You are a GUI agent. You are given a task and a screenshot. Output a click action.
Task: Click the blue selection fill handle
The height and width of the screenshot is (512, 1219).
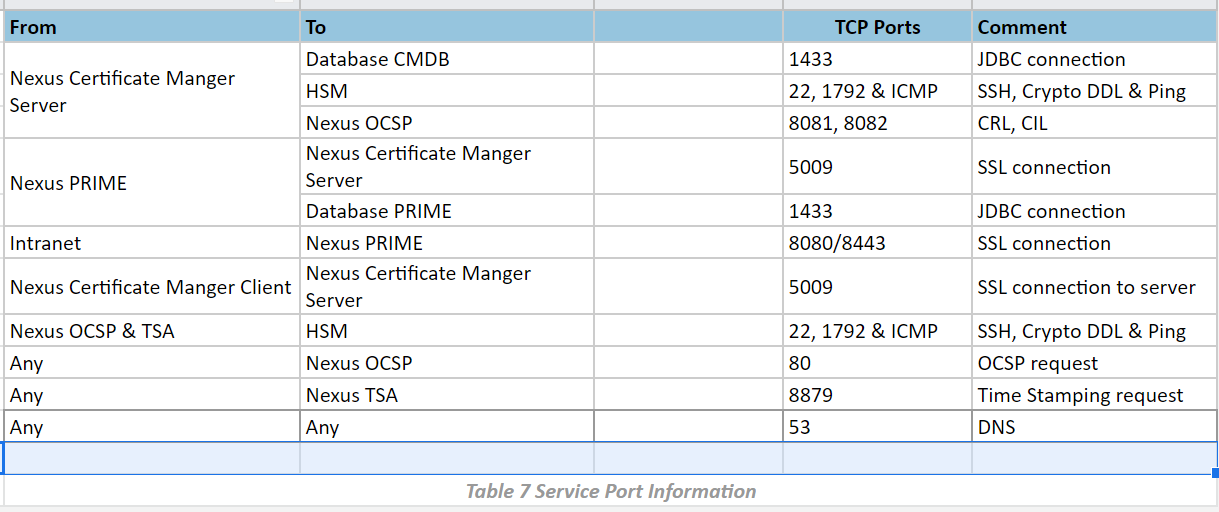(x=1215, y=473)
